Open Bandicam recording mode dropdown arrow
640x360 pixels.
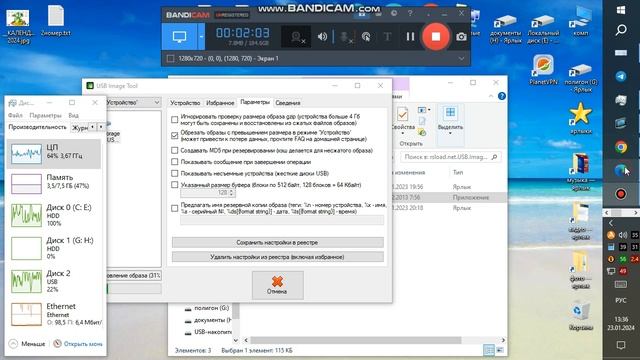(x=201, y=37)
